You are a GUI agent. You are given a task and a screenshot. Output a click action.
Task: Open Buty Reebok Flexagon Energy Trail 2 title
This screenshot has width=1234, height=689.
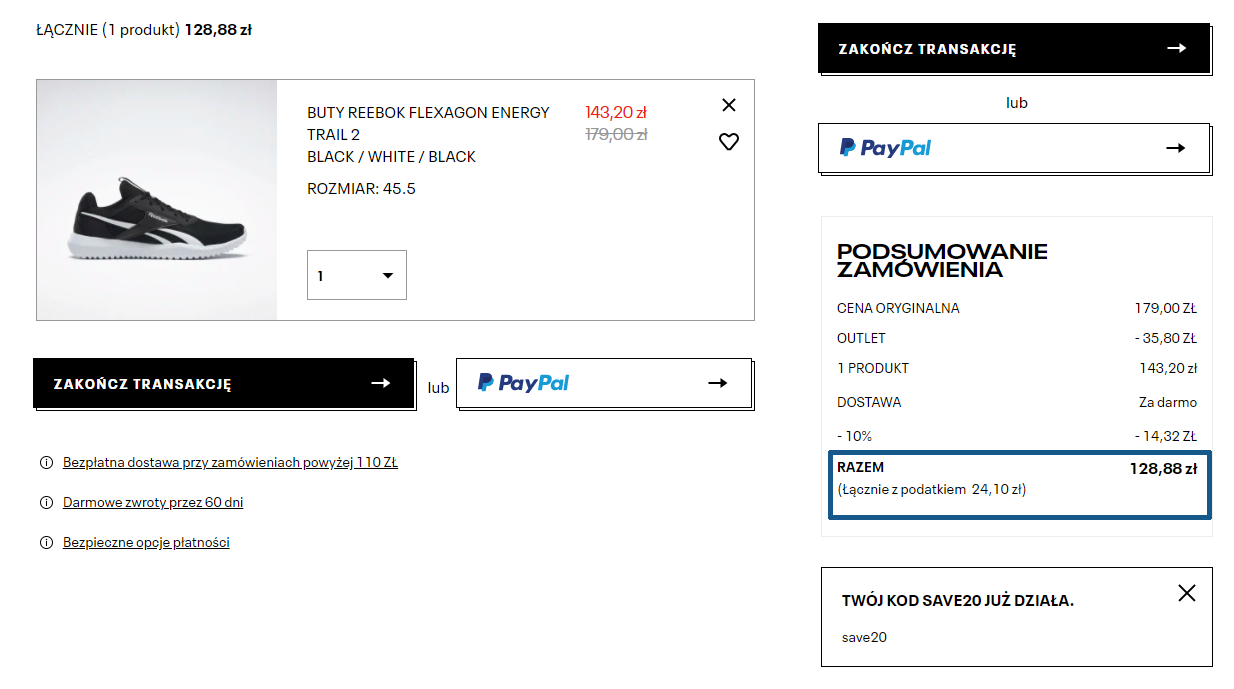pos(428,123)
